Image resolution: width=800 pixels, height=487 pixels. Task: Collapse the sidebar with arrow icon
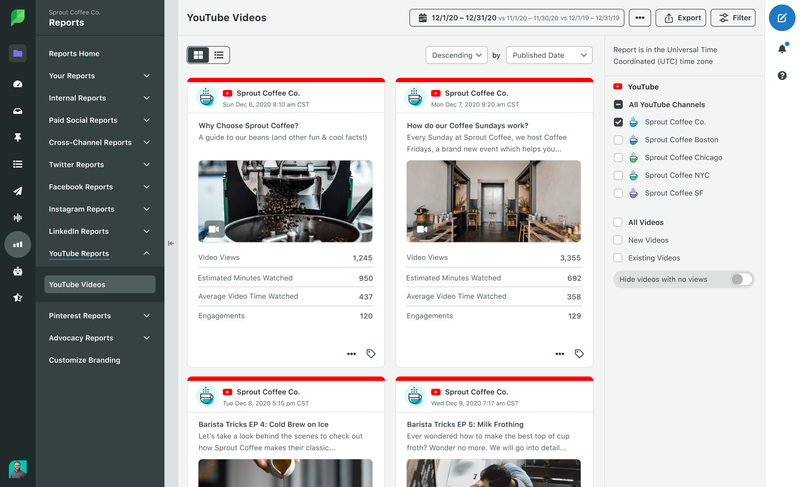click(171, 243)
